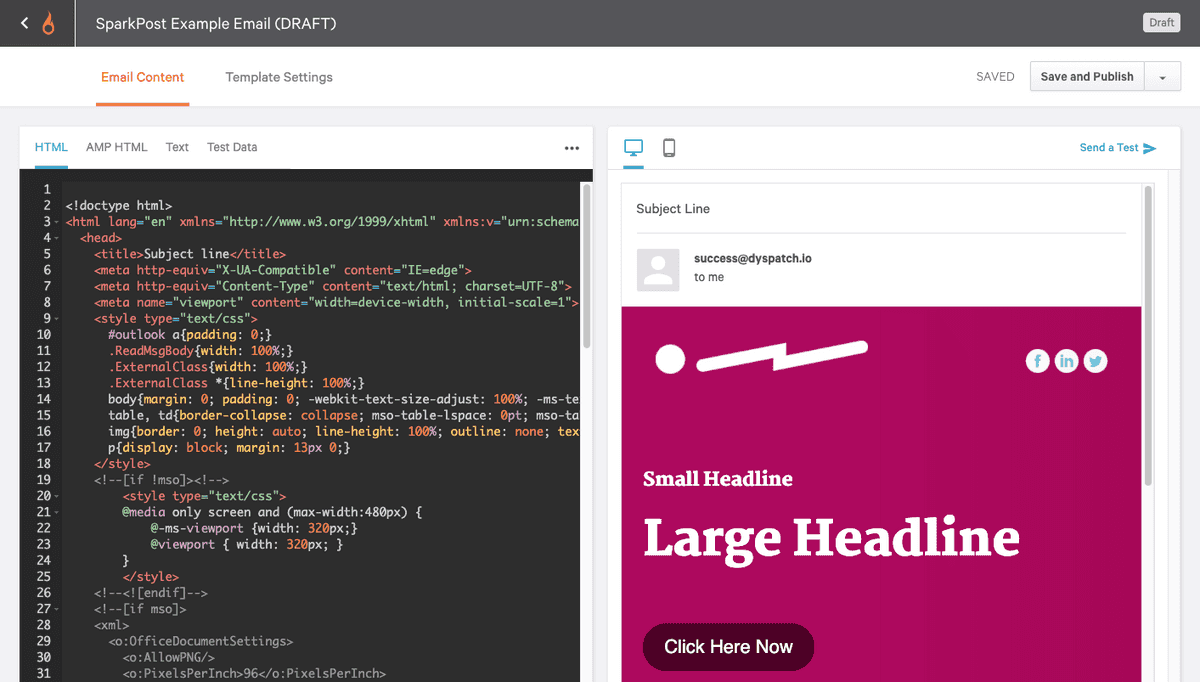
Task: Click the code editor vertical scrollbar
Action: 587,265
